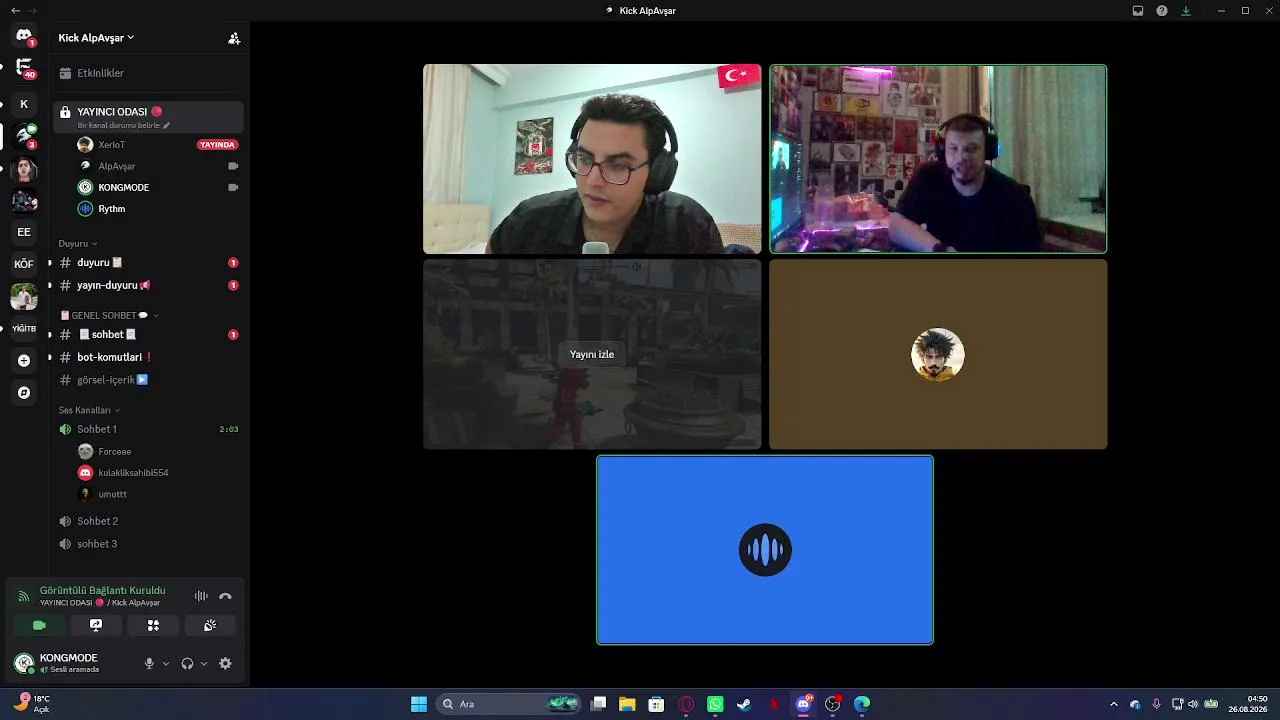
Task: Focus the glasses-wearing user's camera tile
Action: [x=592, y=159]
